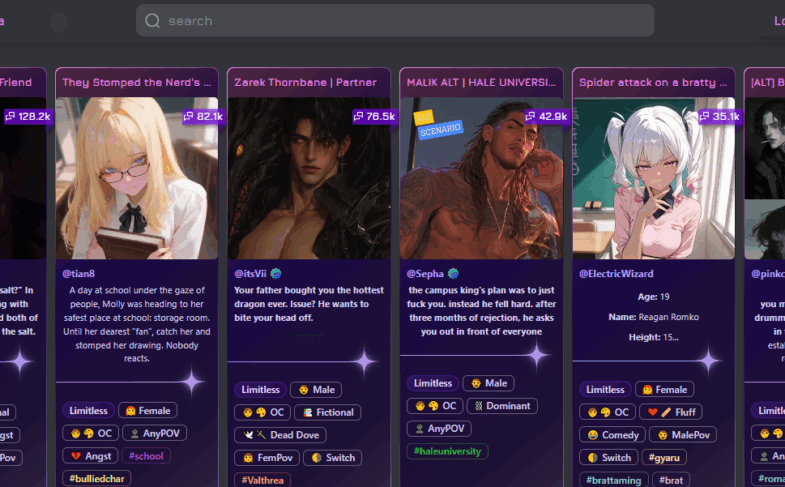Screen dimensions: 785x487
Task: Select the Dominant tag
Action: coord(502,405)
